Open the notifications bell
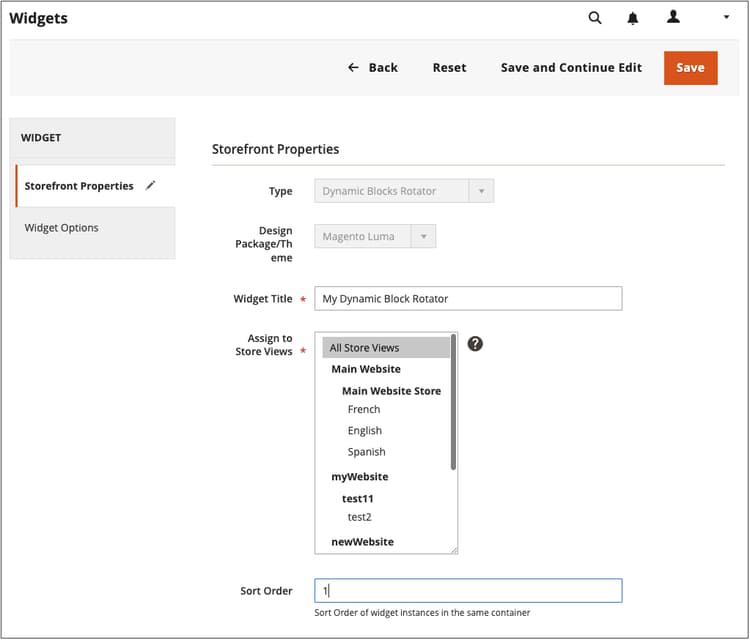Screen dimensions: 750x640 click(633, 18)
